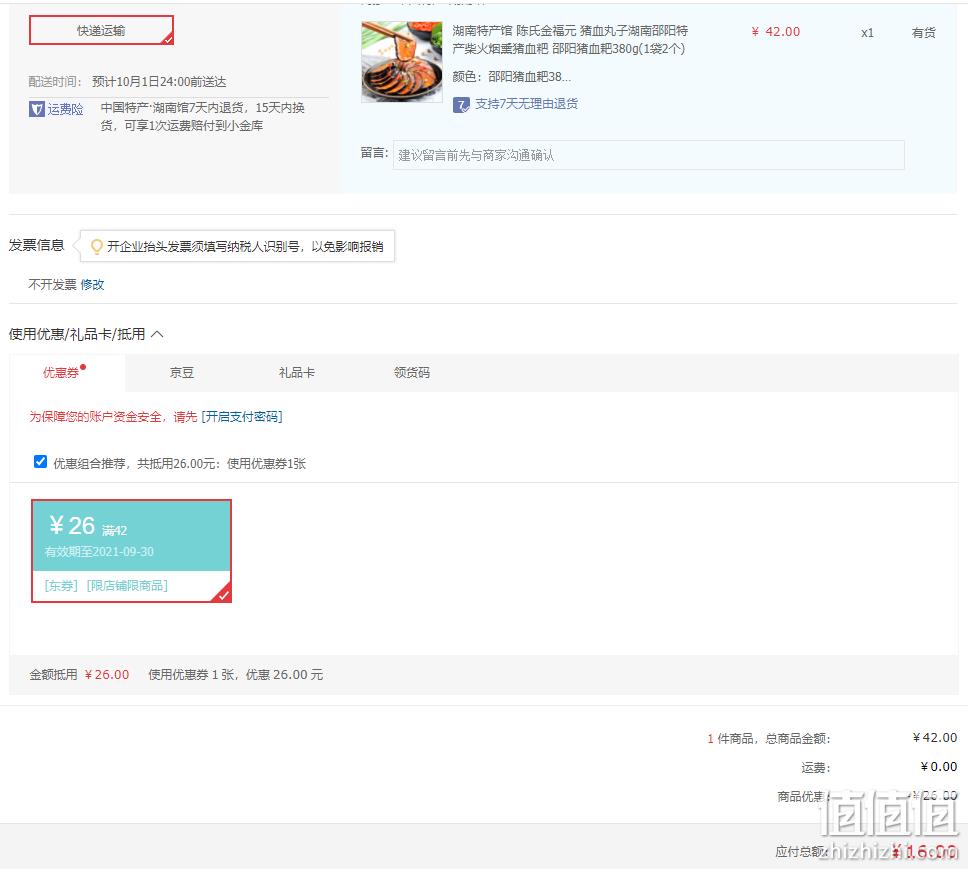Click the 7-day return badge icon
Screen dimensions: 968x869
click(461, 105)
